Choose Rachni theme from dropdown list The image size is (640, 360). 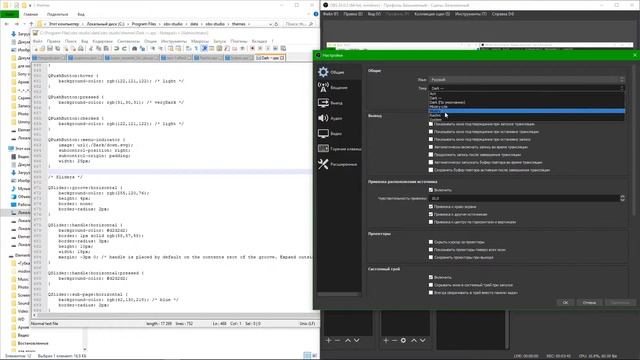click(527, 116)
